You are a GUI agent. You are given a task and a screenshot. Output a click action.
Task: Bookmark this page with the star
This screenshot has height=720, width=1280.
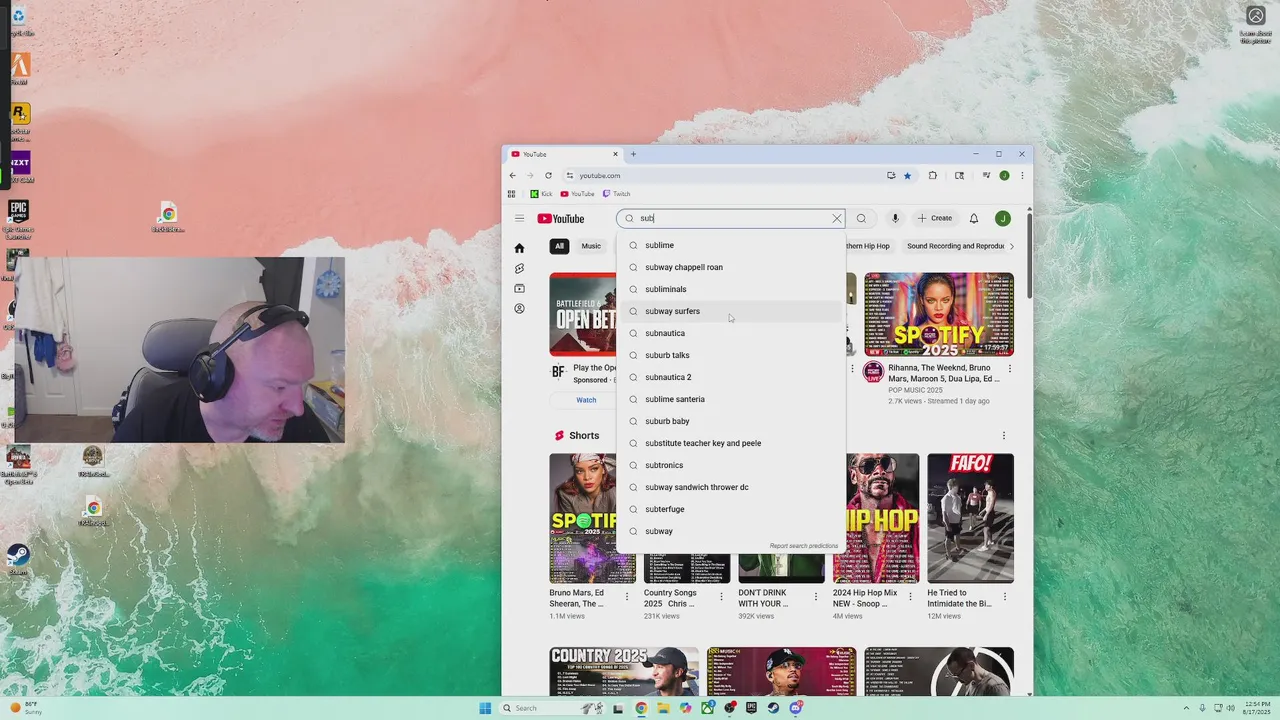[x=908, y=175]
